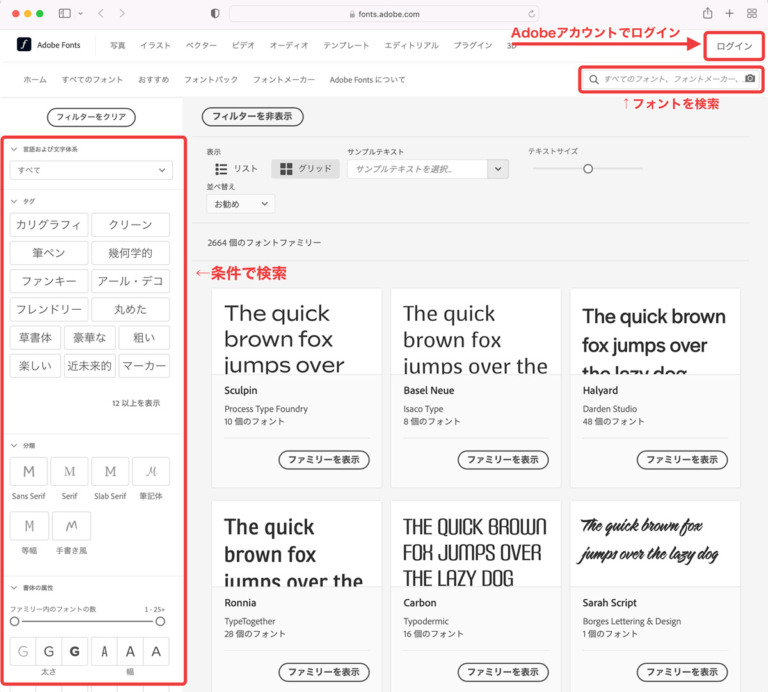Click the visual search camera icon
The image size is (768, 692).
pos(750,78)
